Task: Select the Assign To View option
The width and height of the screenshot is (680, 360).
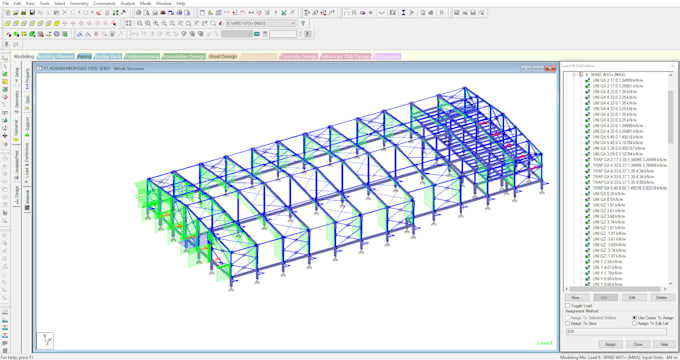Action: tap(567, 324)
